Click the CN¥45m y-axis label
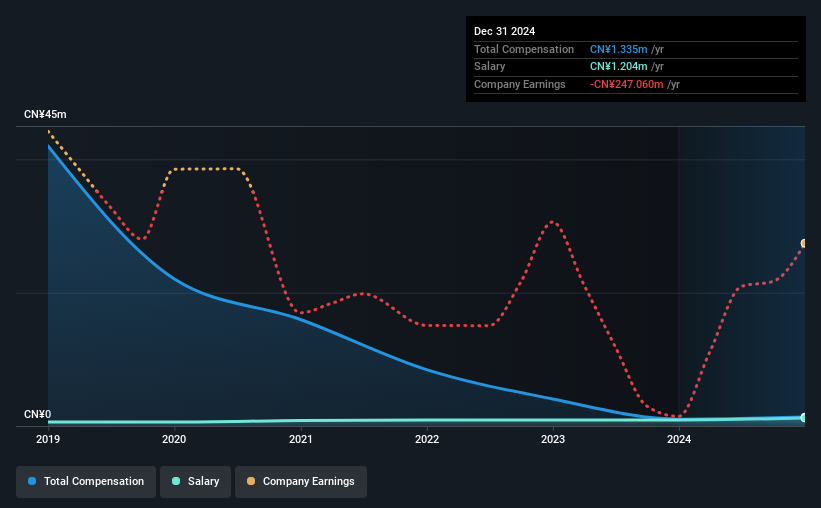The height and width of the screenshot is (508, 821). pos(45,115)
